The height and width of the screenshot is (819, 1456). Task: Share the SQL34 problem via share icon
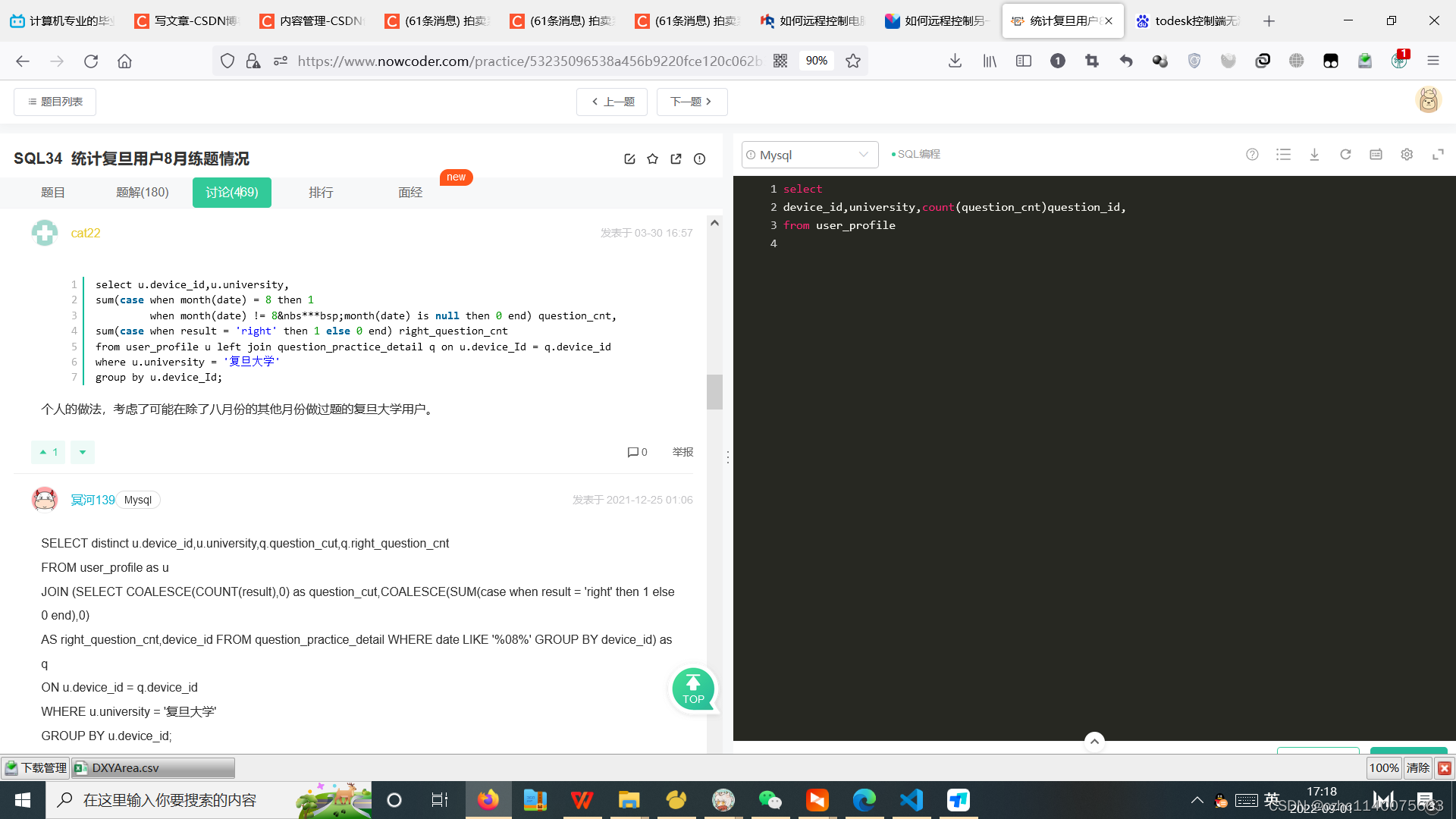click(676, 158)
